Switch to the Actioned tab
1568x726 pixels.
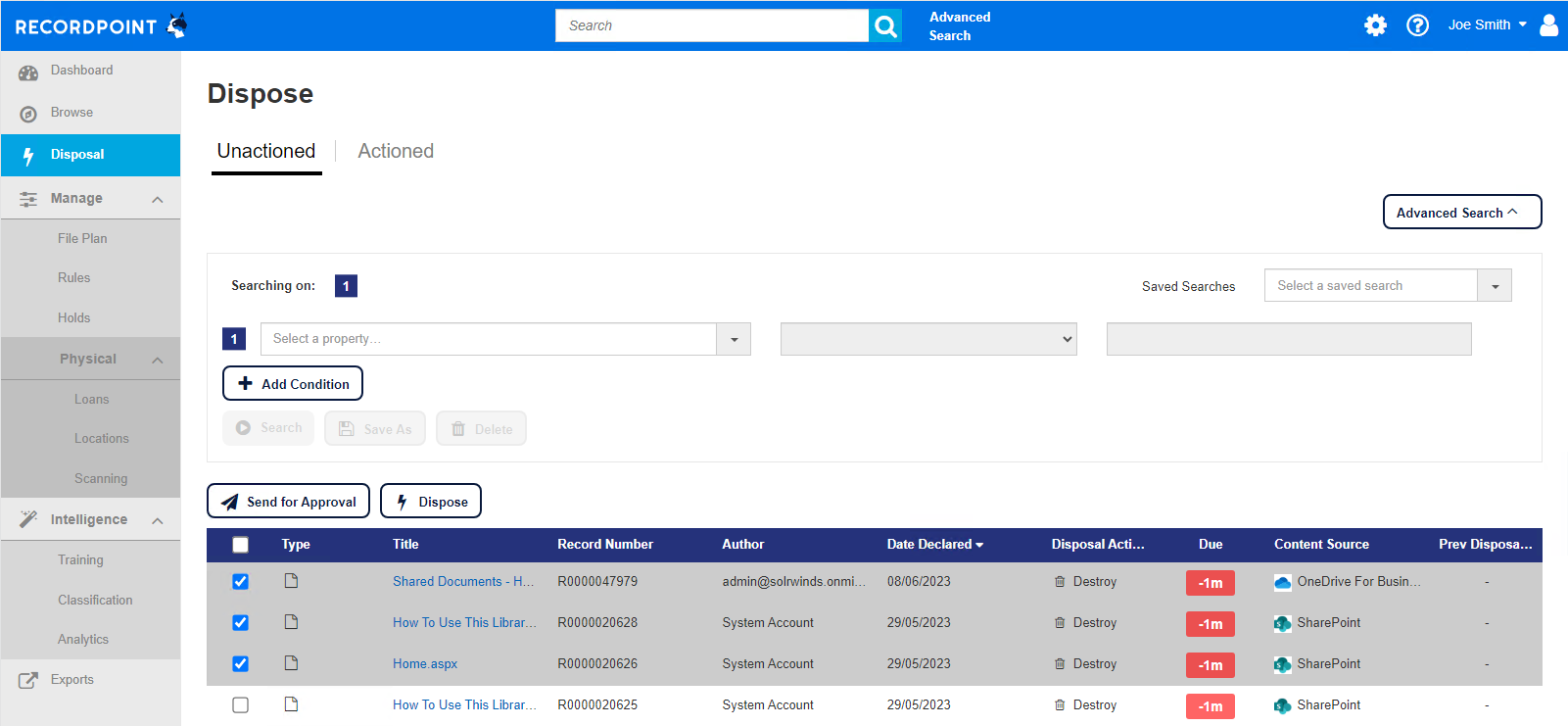[x=396, y=151]
